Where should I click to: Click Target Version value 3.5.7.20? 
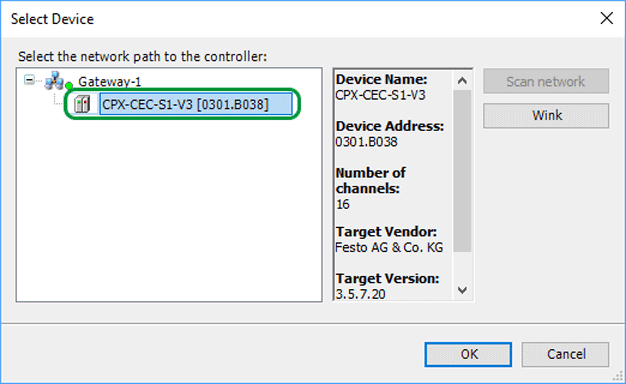[361, 294]
